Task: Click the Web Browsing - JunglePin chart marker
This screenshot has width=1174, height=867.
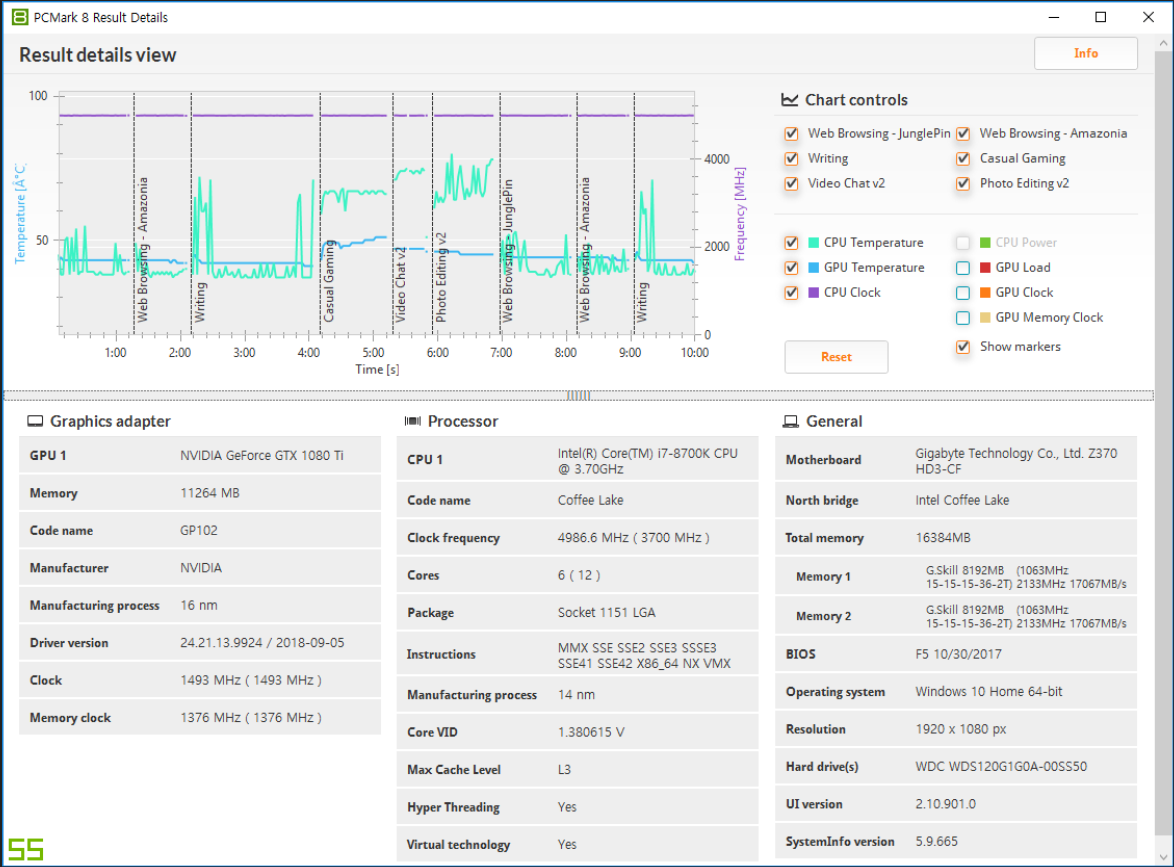Action: point(500,213)
